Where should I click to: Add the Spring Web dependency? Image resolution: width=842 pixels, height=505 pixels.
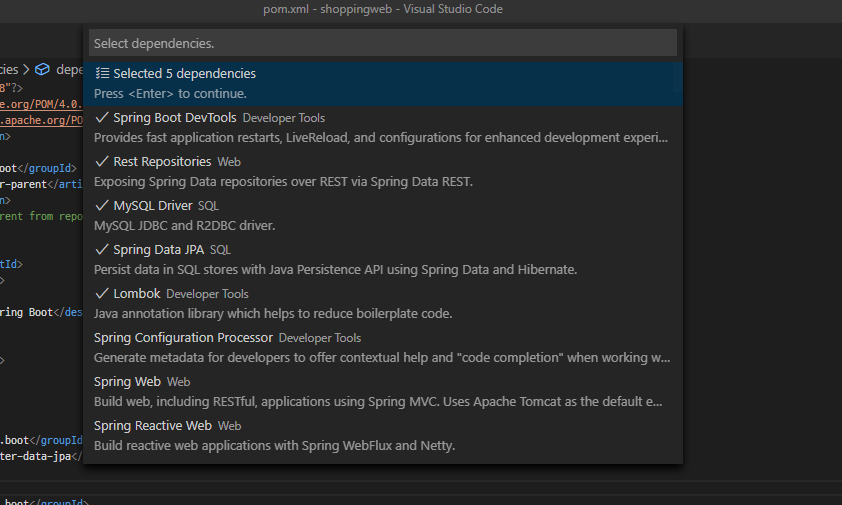pos(383,392)
